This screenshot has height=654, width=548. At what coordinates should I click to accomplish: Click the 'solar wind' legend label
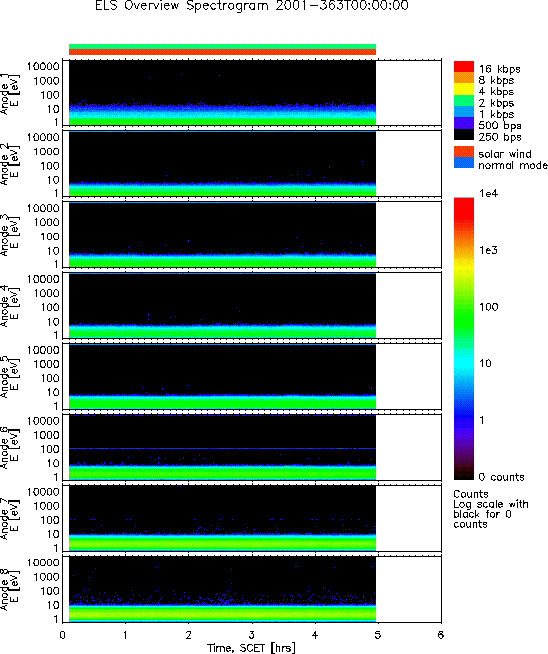(x=505, y=153)
